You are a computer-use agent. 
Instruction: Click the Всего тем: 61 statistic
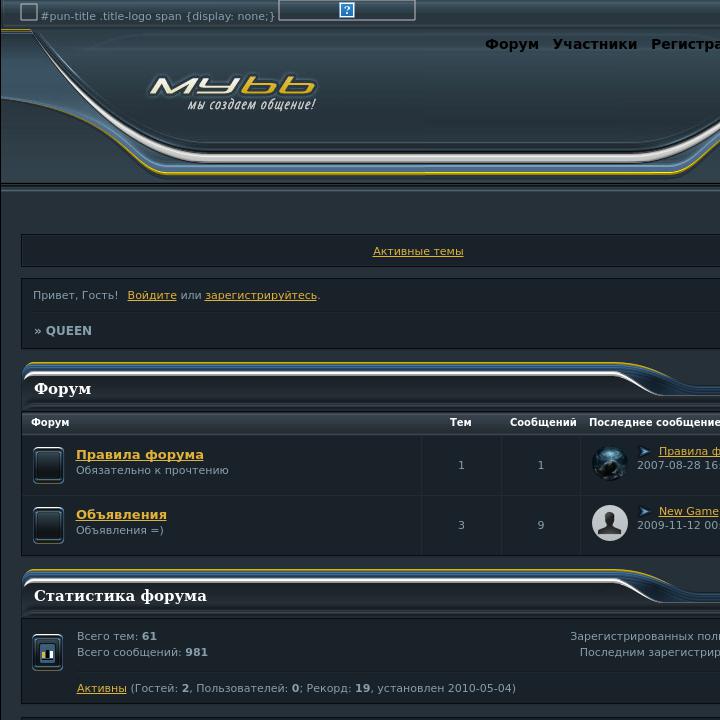[x=117, y=636]
